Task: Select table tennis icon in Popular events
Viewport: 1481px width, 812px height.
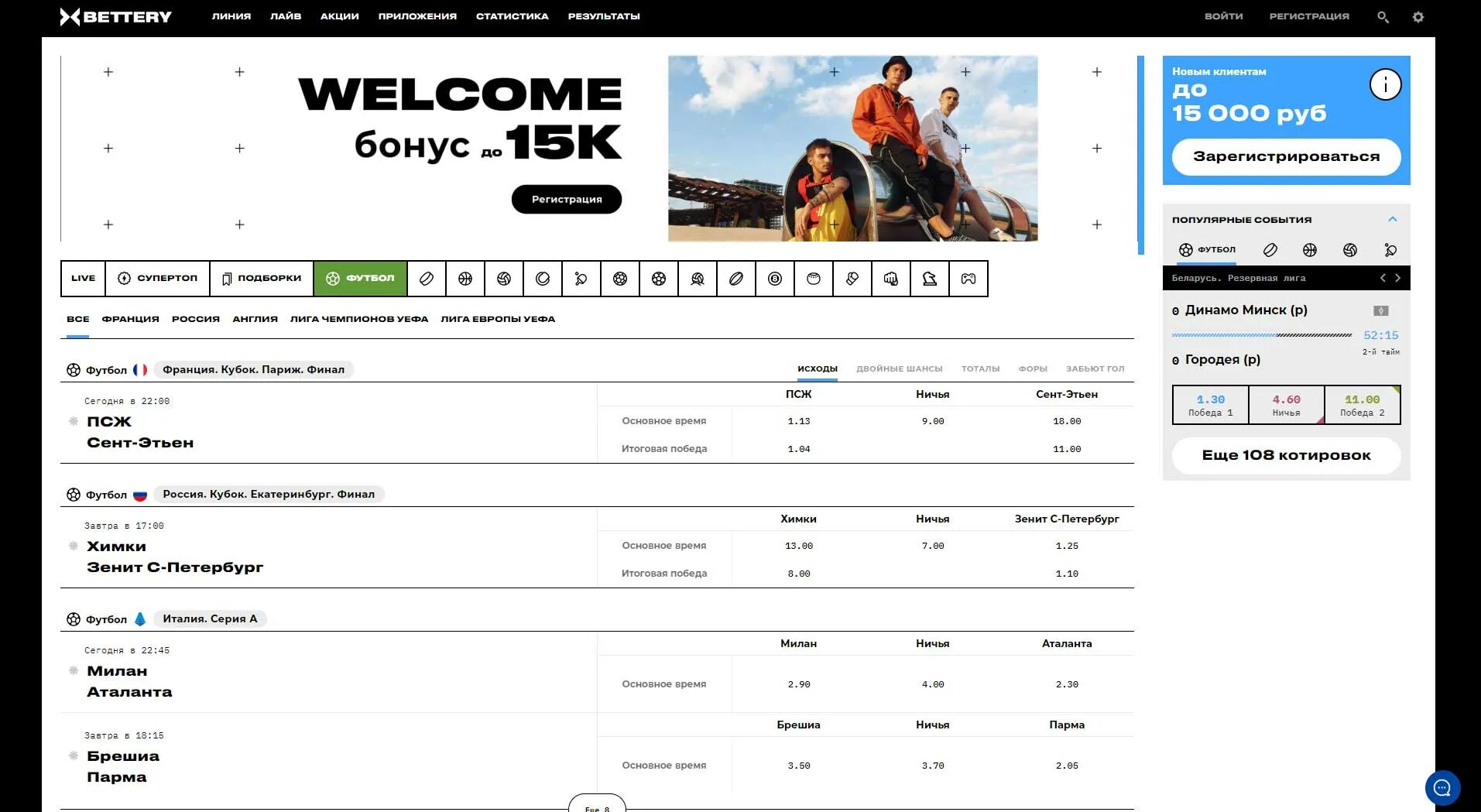Action: [x=1390, y=250]
